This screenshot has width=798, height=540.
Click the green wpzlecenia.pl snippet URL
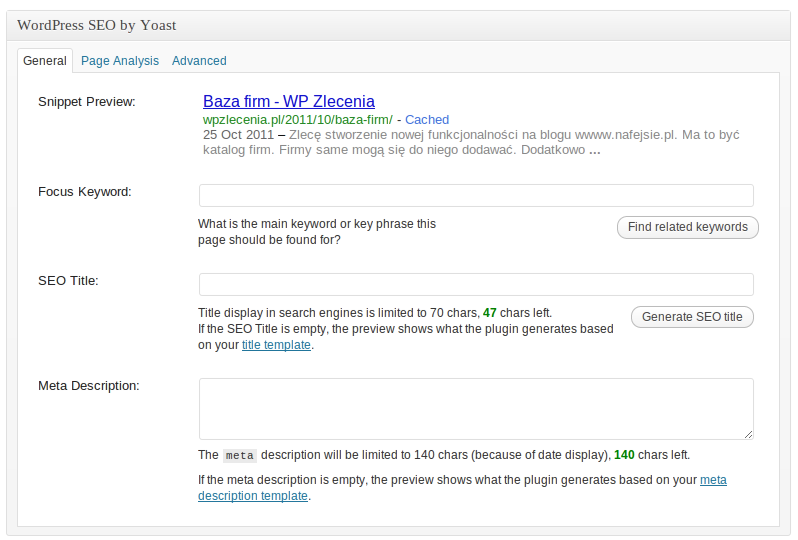tap(297, 119)
